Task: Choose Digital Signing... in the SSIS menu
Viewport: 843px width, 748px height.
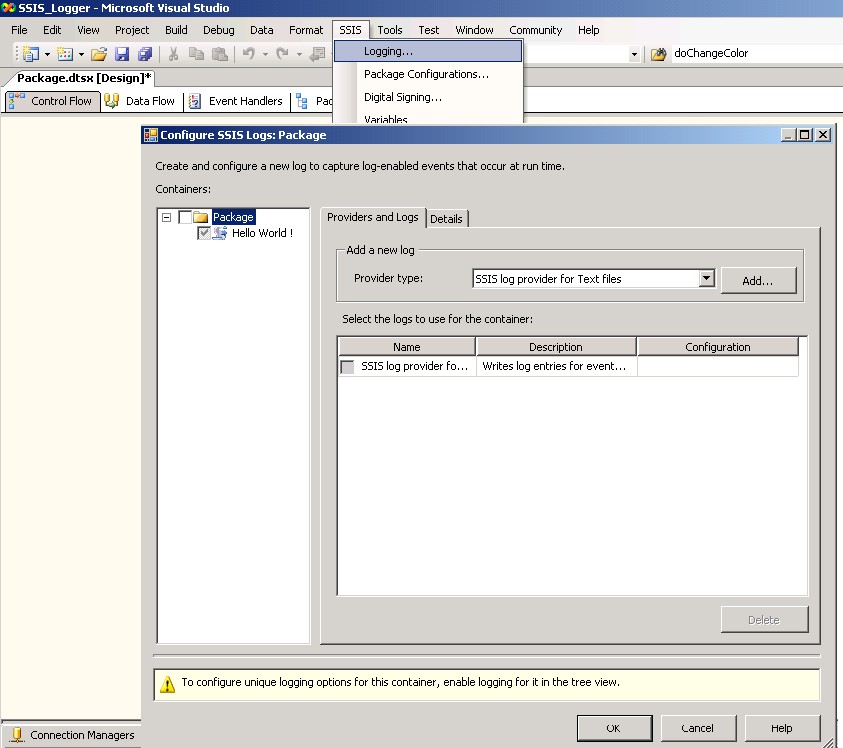Action: pos(428,97)
